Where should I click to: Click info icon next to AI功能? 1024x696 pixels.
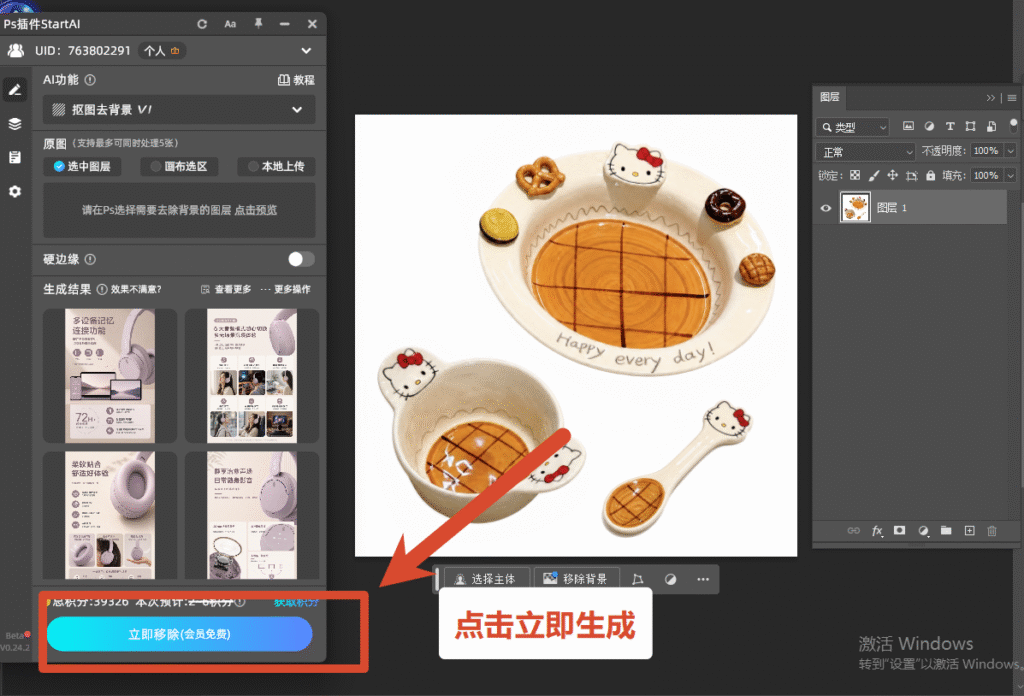pos(90,80)
